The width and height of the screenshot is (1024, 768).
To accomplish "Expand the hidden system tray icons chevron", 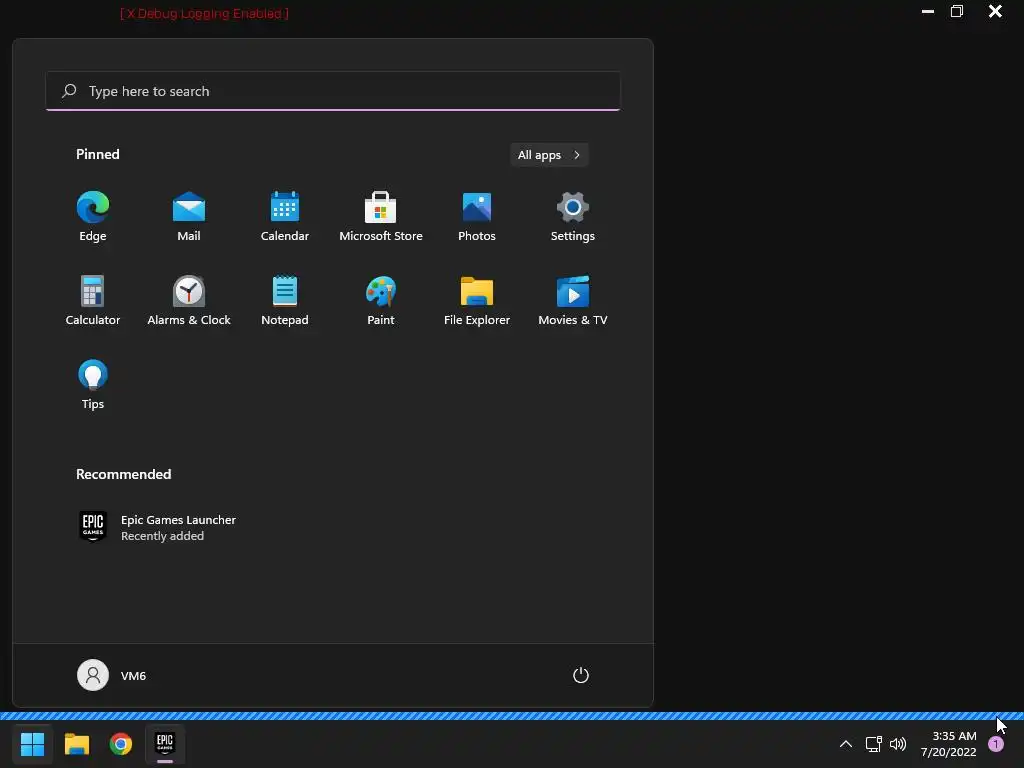I will click(846, 744).
